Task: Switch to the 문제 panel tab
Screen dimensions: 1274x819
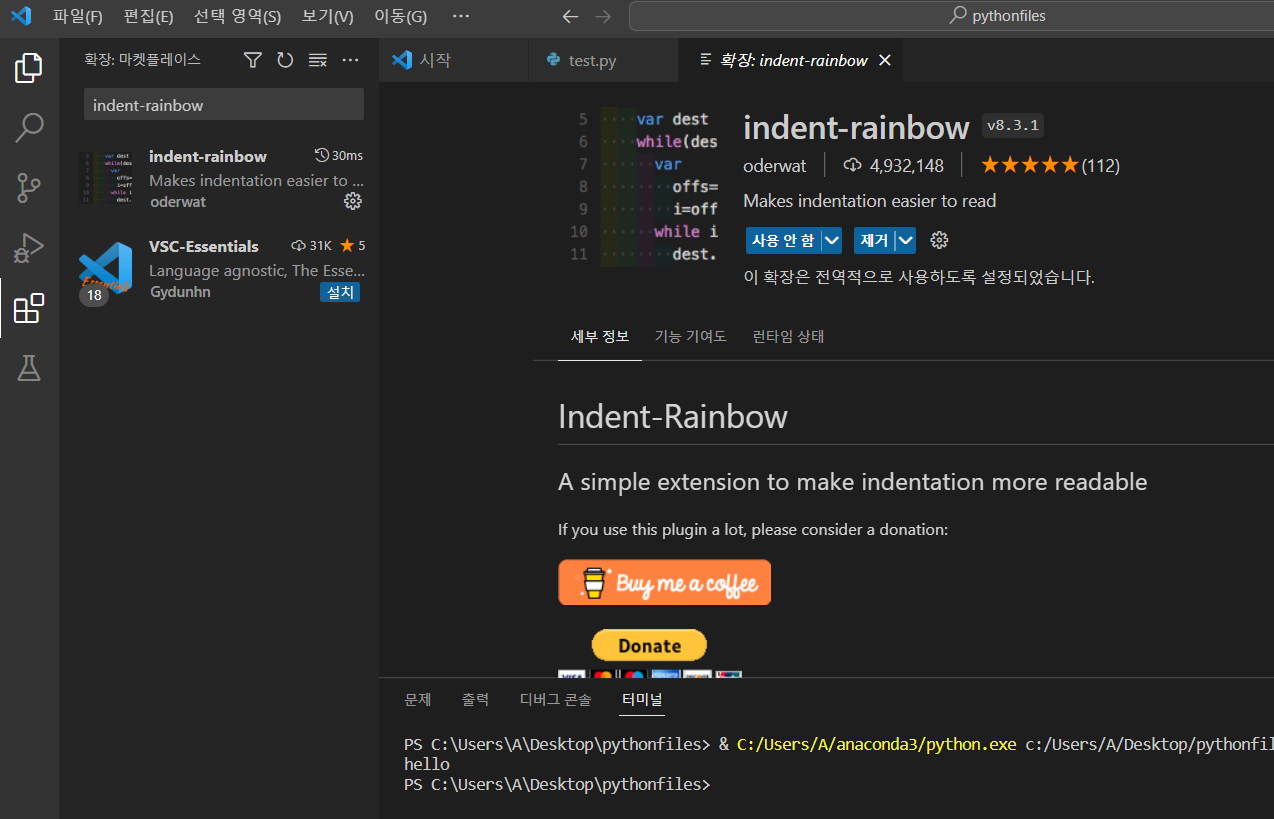Action: click(x=417, y=699)
